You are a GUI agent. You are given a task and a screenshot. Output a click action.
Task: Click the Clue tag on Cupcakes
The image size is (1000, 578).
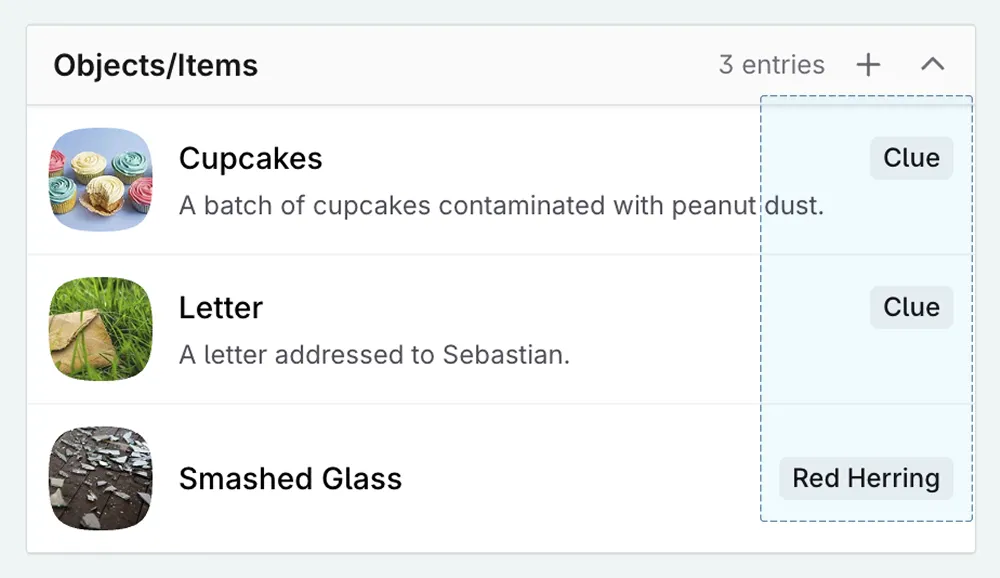click(x=911, y=158)
